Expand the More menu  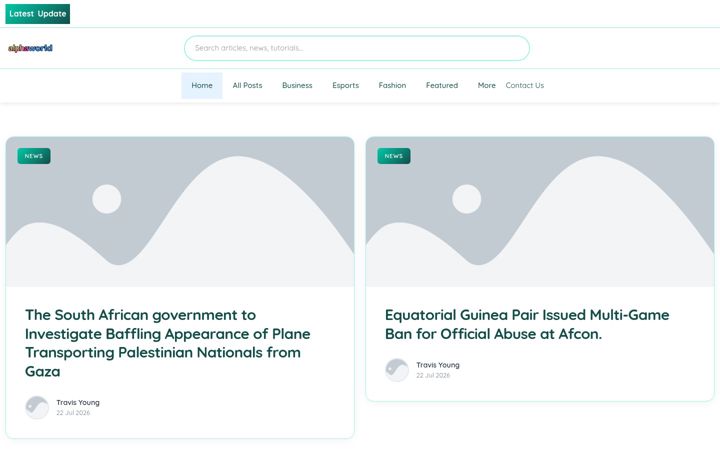[x=486, y=85]
